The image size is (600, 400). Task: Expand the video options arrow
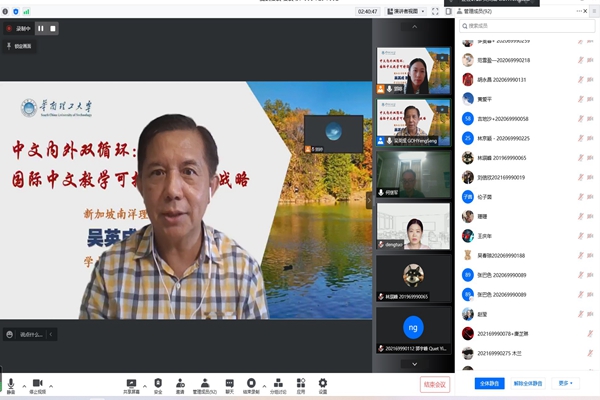pyautogui.click(x=52, y=384)
